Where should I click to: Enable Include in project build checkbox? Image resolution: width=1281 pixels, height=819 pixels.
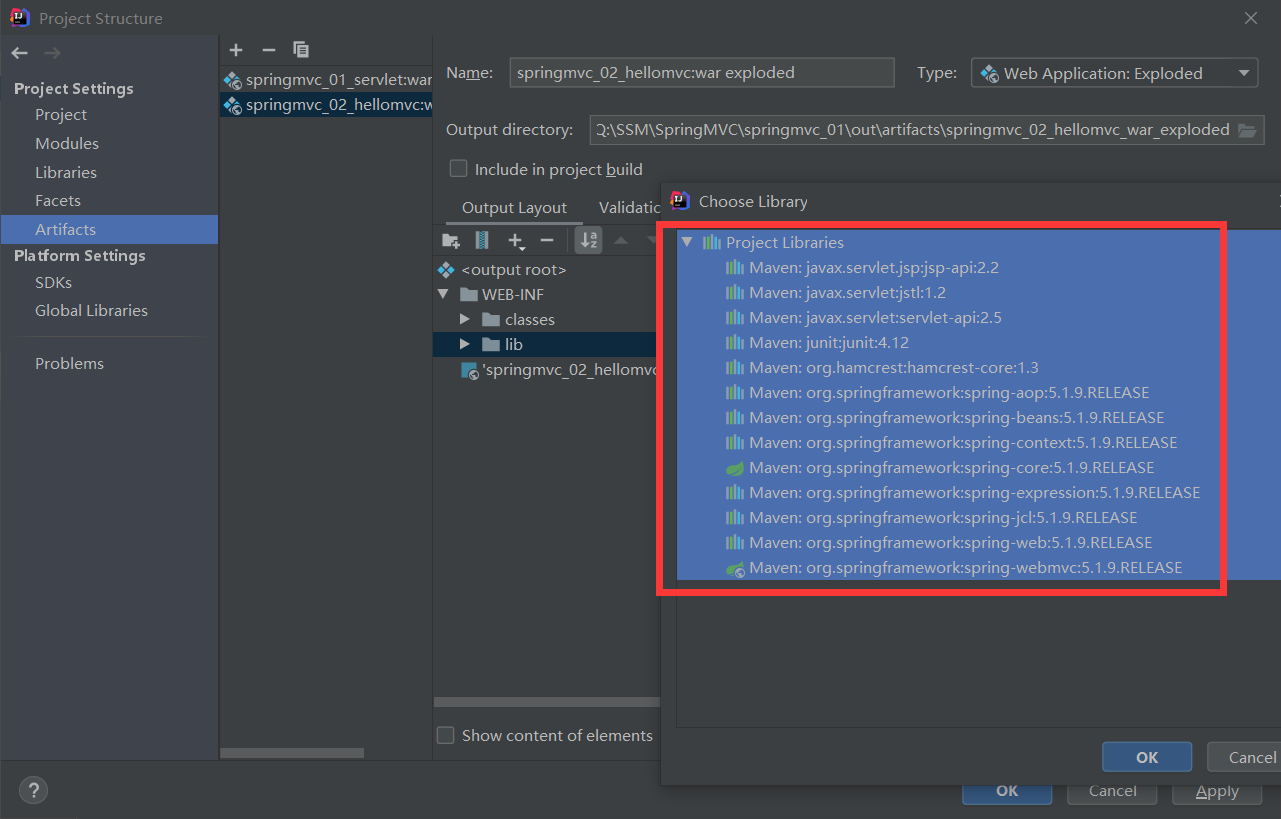[x=458, y=169]
